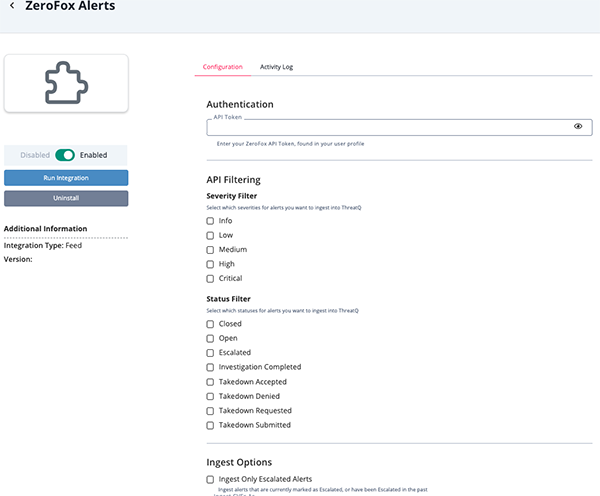Click the escalated alerts ingest description text

(323, 489)
